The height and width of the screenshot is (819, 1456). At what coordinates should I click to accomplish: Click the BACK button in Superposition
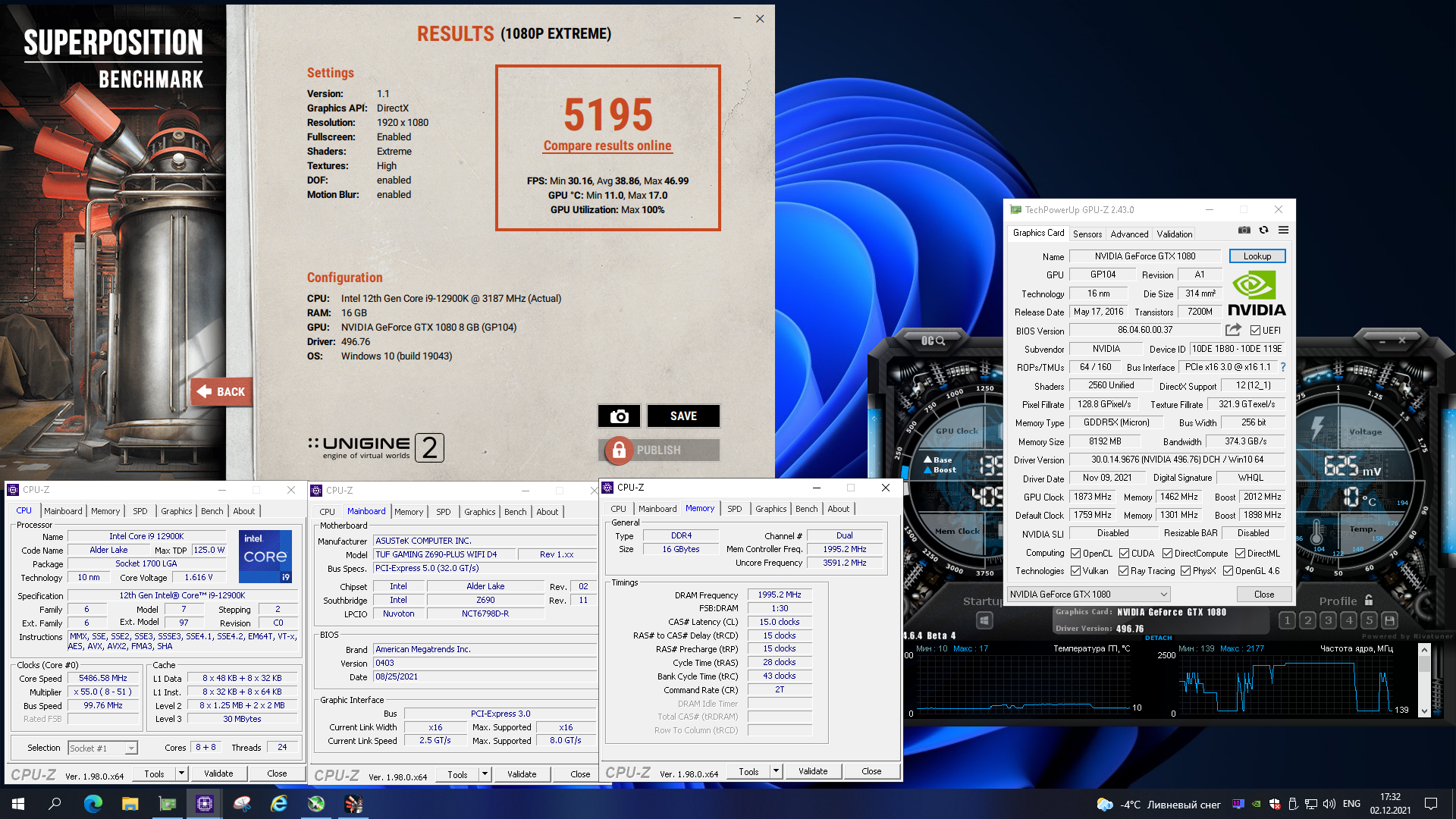coord(221,391)
